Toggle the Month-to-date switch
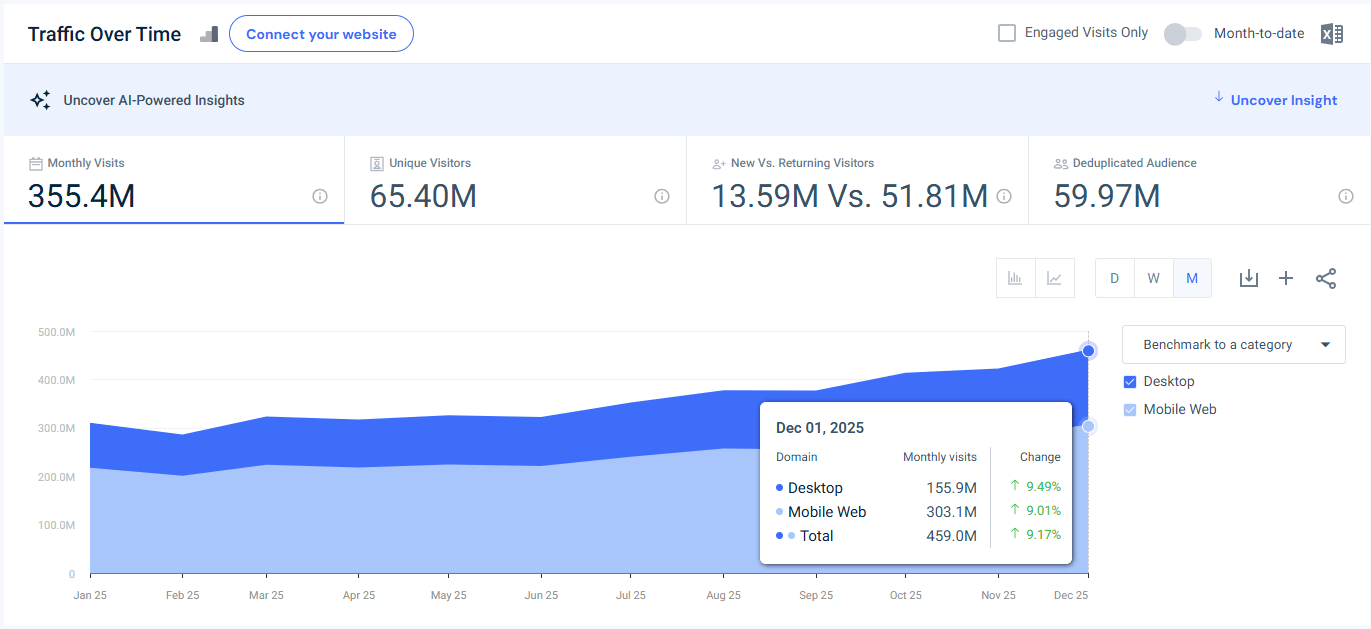The image size is (1371, 629). (1182, 33)
